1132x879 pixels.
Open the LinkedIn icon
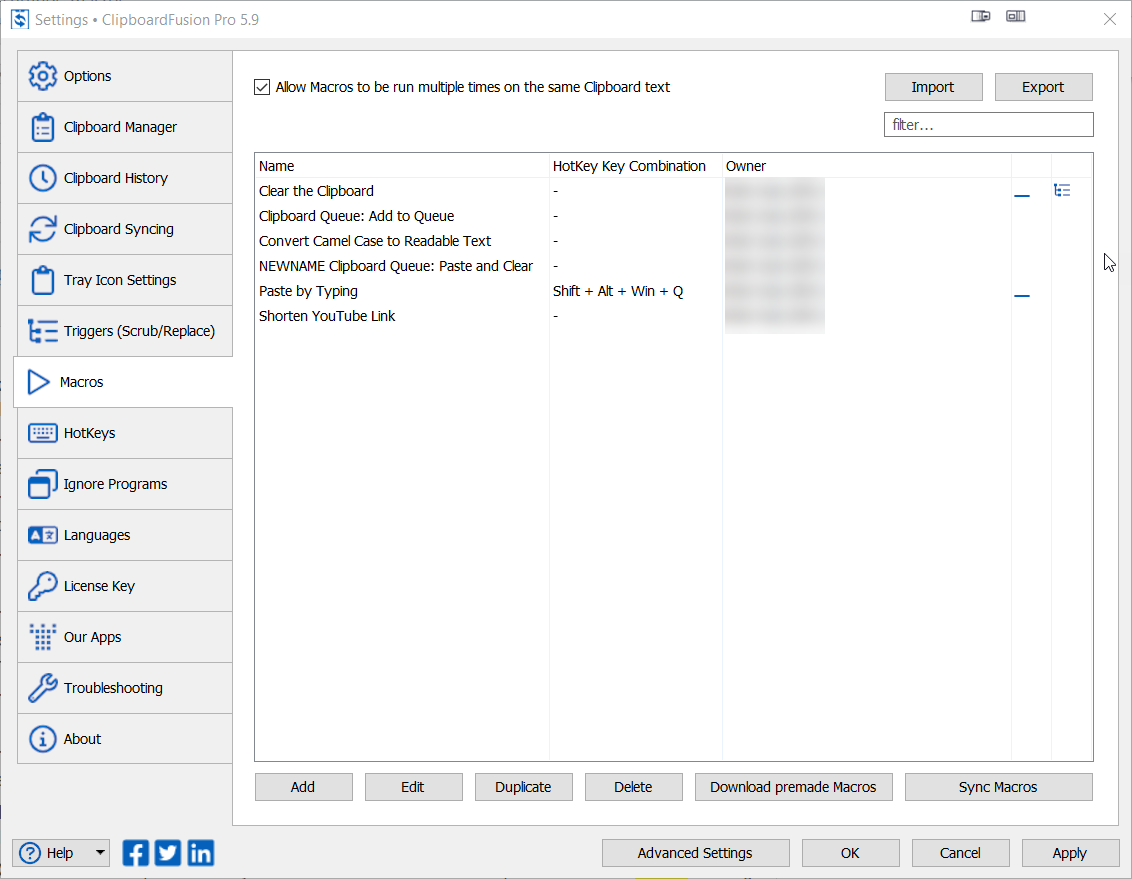tap(201, 853)
